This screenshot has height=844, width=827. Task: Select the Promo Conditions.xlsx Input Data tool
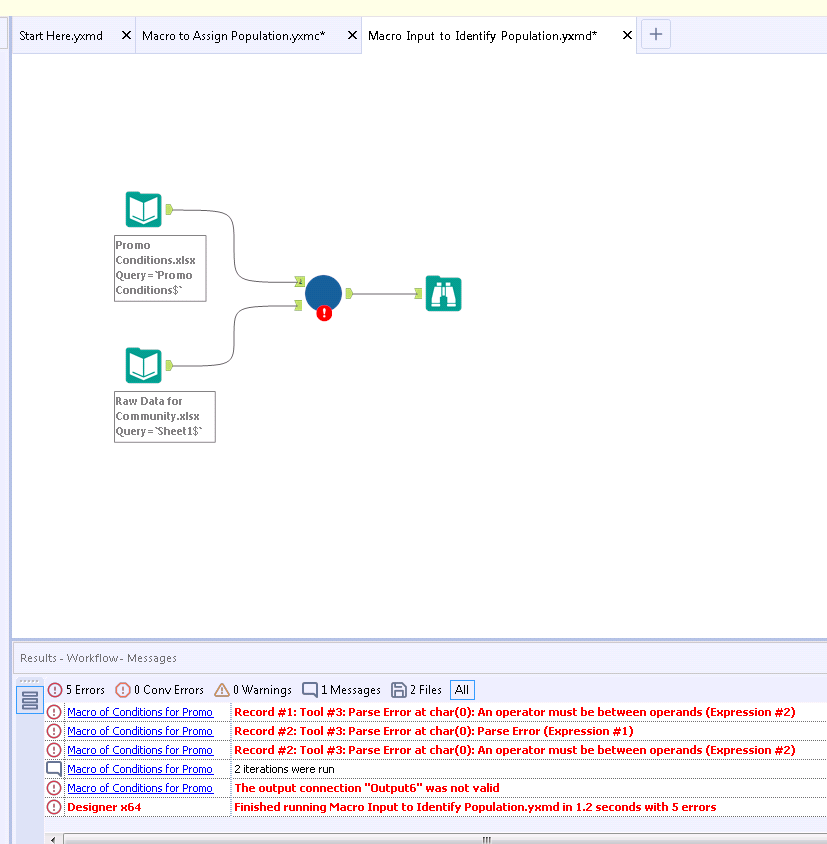(143, 209)
